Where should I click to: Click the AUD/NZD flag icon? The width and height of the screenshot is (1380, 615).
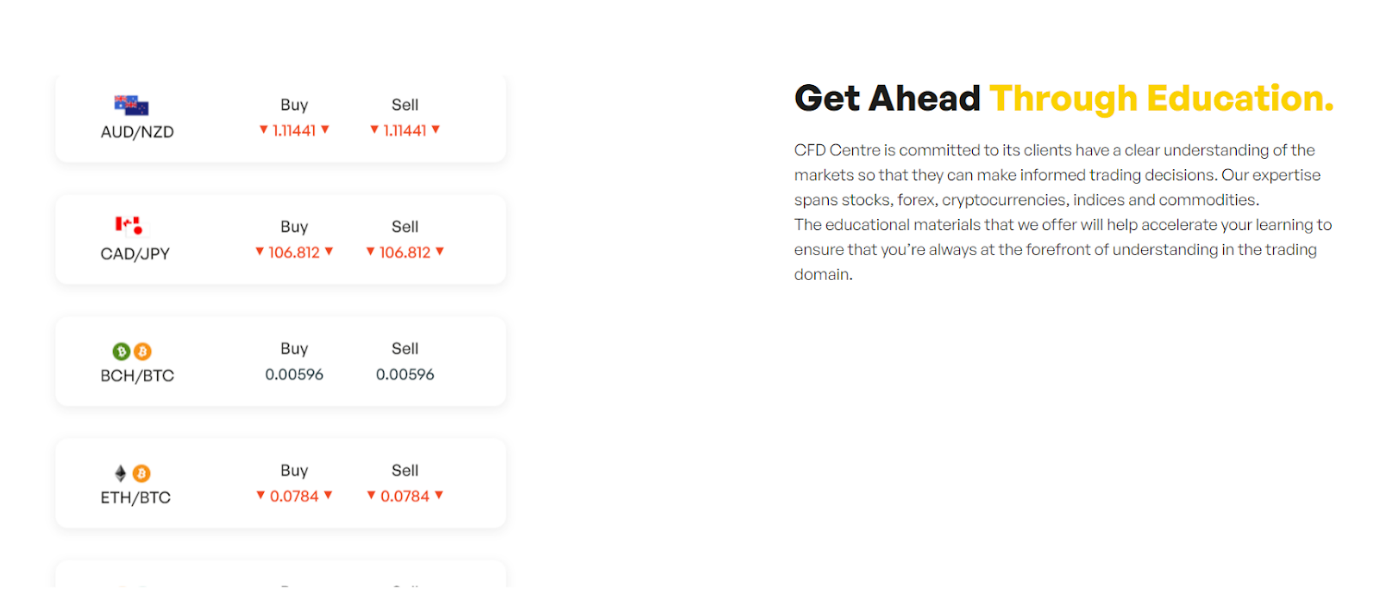pos(131,105)
